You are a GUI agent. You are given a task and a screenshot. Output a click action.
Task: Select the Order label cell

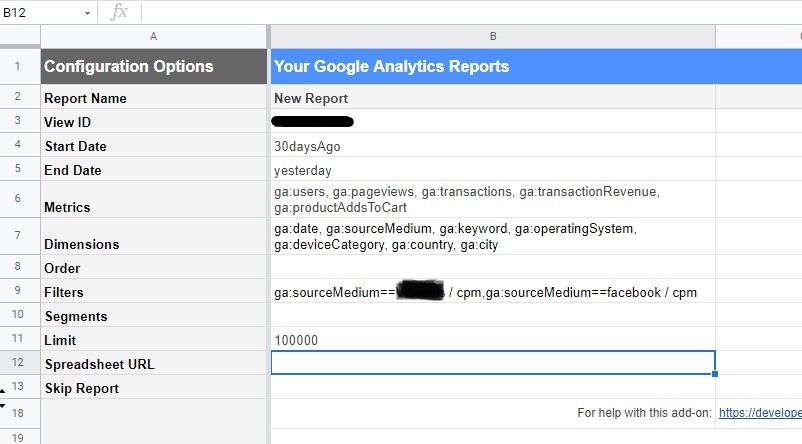tap(153, 267)
